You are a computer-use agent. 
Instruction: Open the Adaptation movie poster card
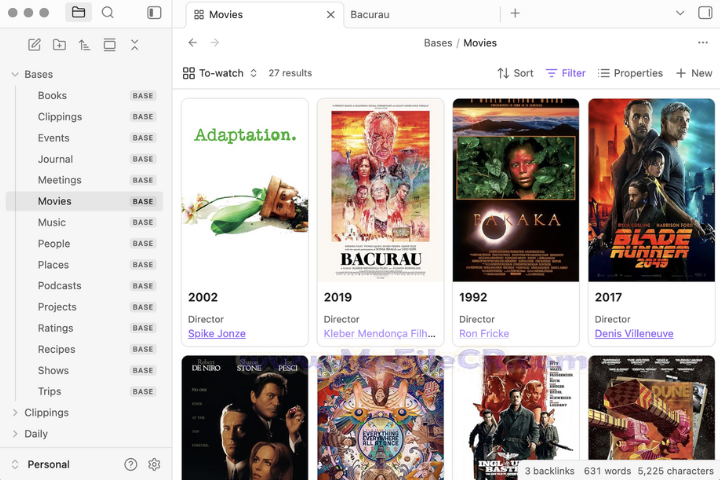(245, 190)
